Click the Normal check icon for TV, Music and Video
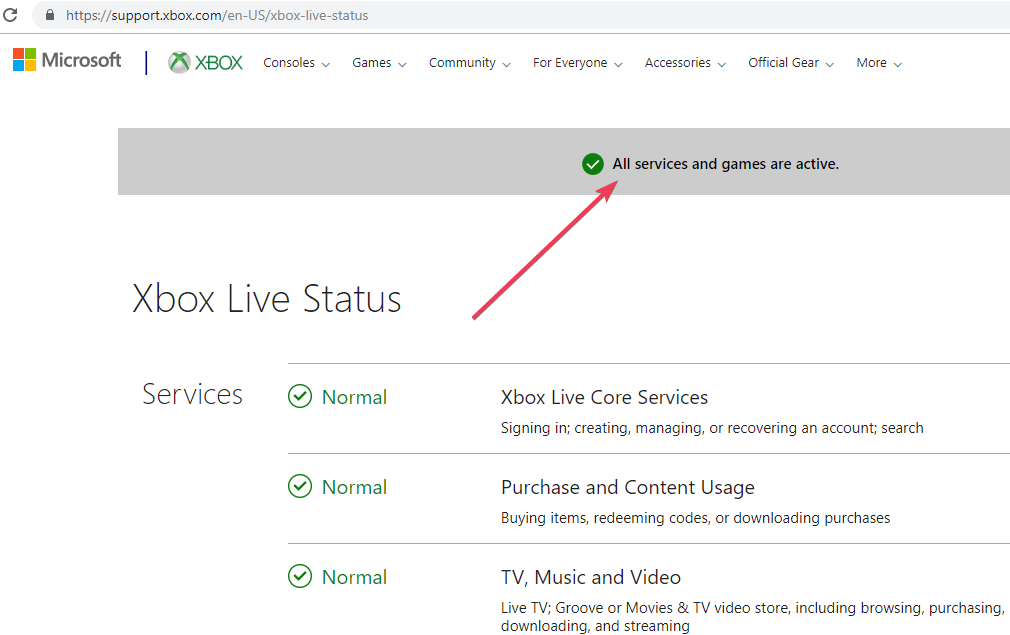The image size is (1010, 635). pos(300,576)
